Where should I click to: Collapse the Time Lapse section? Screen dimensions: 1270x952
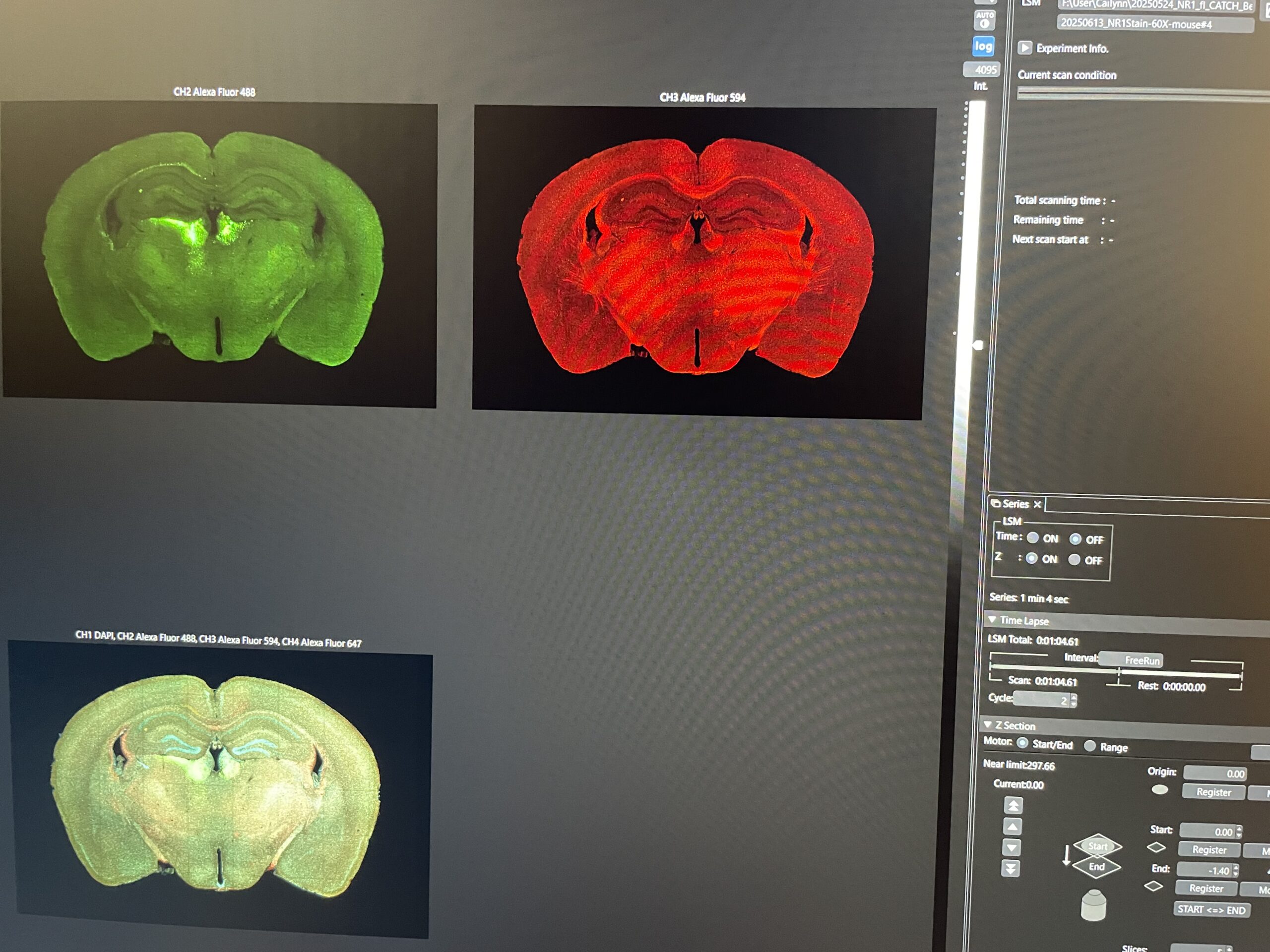(x=992, y=620)
